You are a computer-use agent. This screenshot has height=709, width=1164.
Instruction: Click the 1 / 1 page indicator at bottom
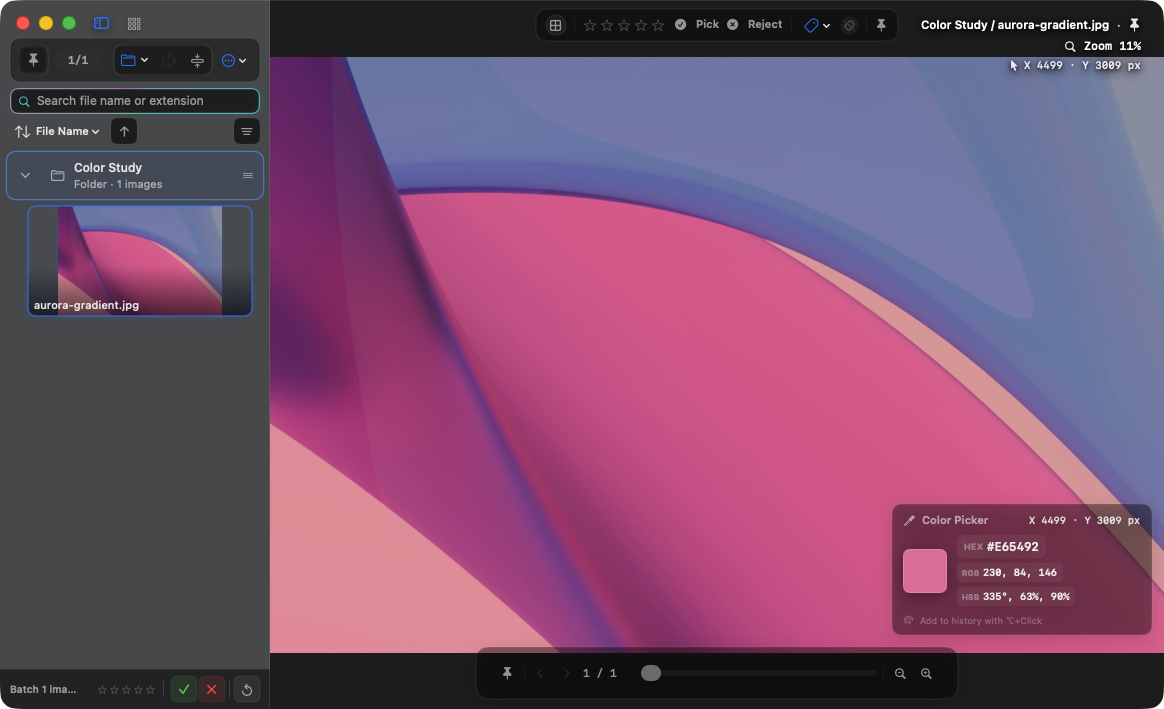(600, 673)
